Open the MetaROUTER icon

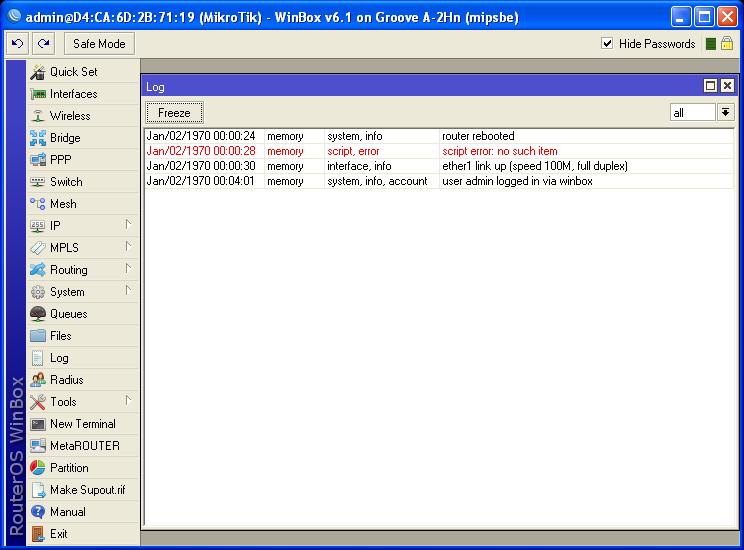click(38, 446)
